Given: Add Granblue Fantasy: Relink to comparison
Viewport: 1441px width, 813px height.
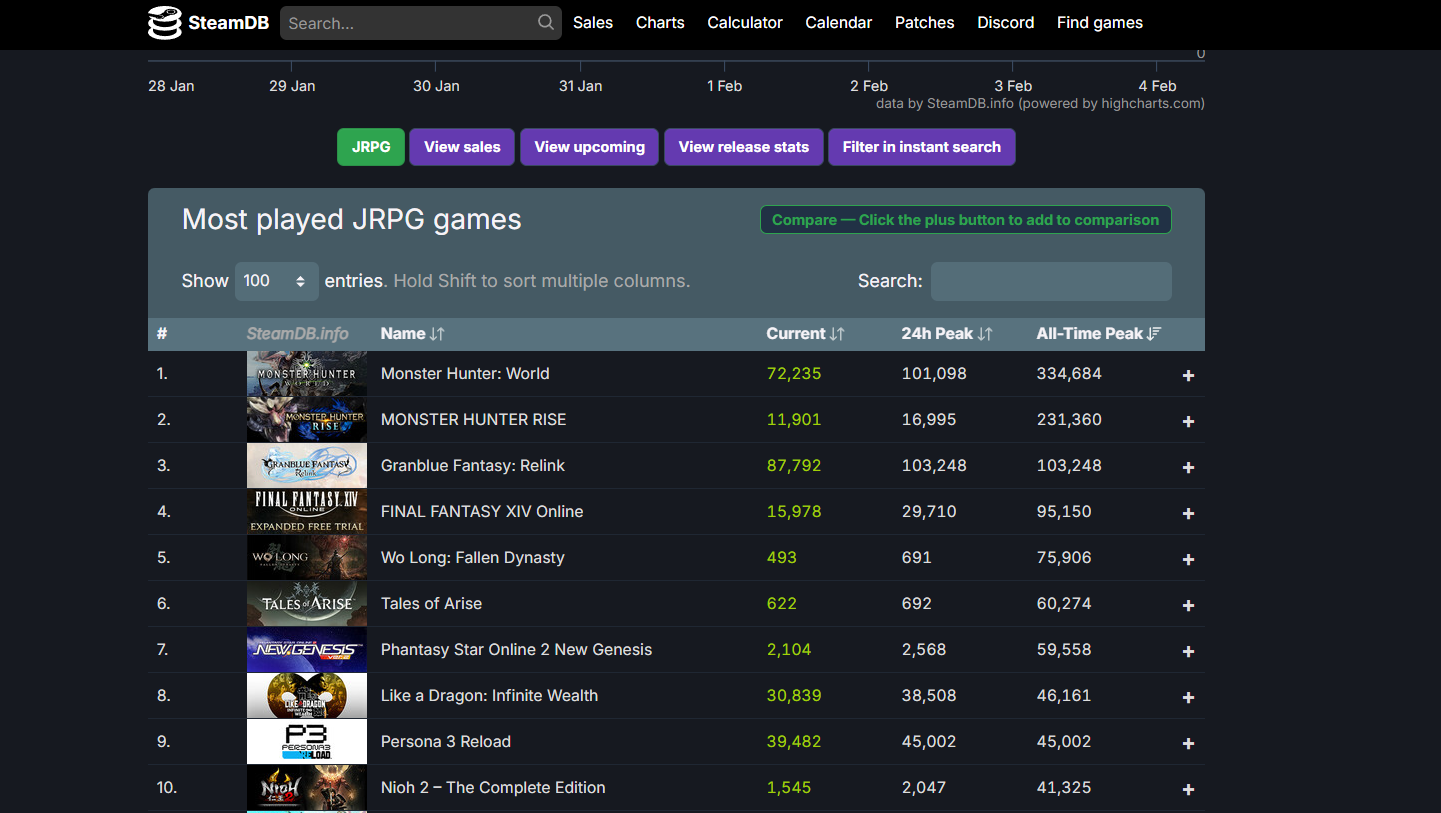Looking at the screenshot, I should click(1188, 467).
